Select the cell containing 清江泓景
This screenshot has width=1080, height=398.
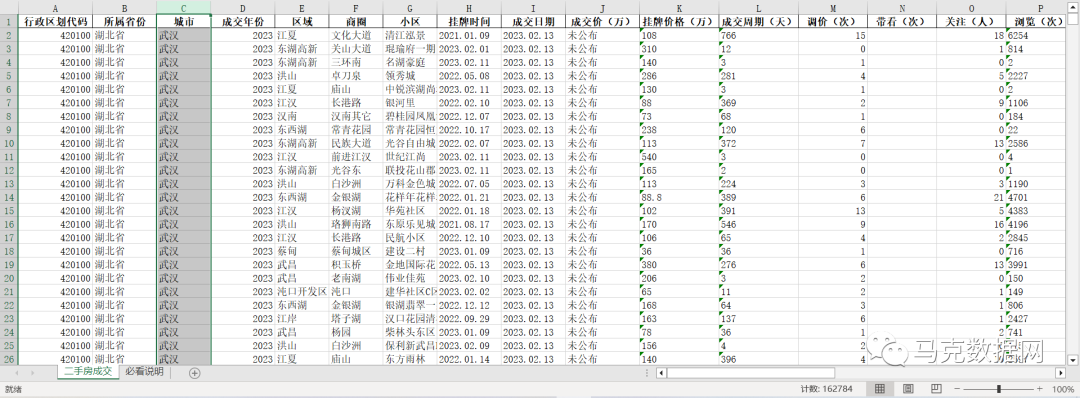point(410,35)
